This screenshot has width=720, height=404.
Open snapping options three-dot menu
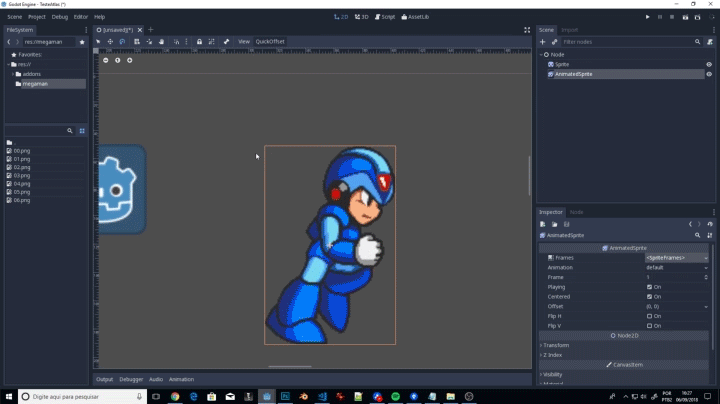pyautogui.click(x=186, y=42)
